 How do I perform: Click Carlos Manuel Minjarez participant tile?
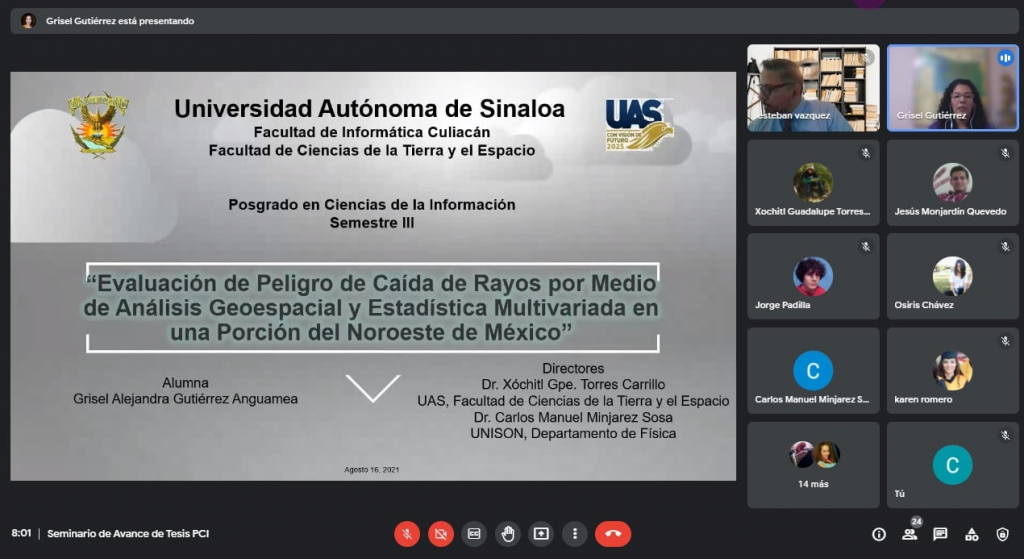813,370
